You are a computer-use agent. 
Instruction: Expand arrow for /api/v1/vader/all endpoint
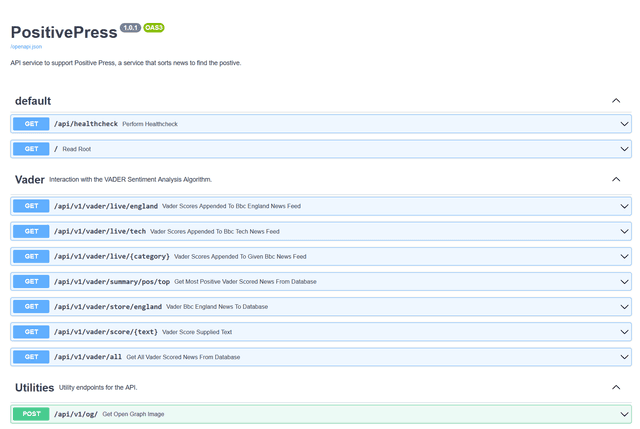[624, 357]
